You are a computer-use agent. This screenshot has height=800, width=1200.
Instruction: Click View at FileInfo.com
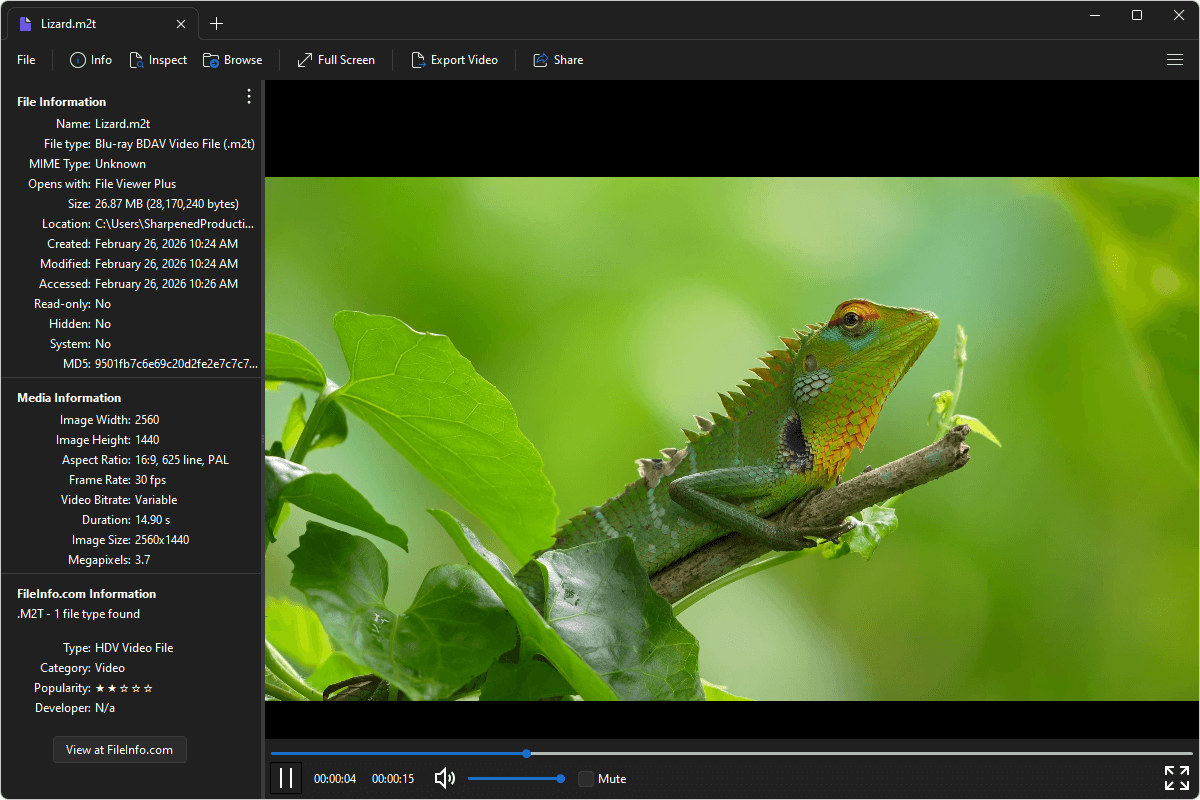pos(119,749)
